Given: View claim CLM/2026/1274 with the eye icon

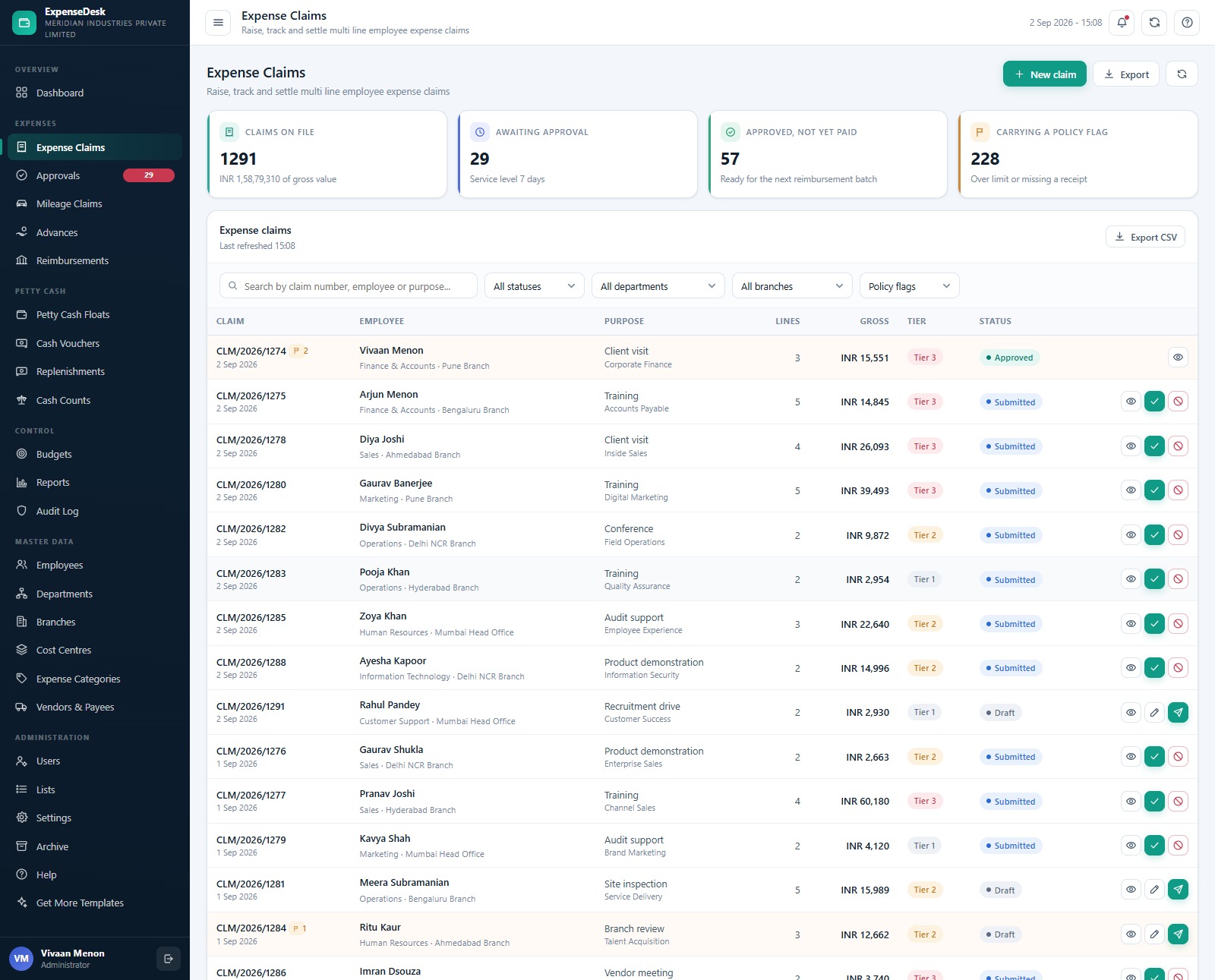Looking at the screenshot, I should tap(1178, 358).
